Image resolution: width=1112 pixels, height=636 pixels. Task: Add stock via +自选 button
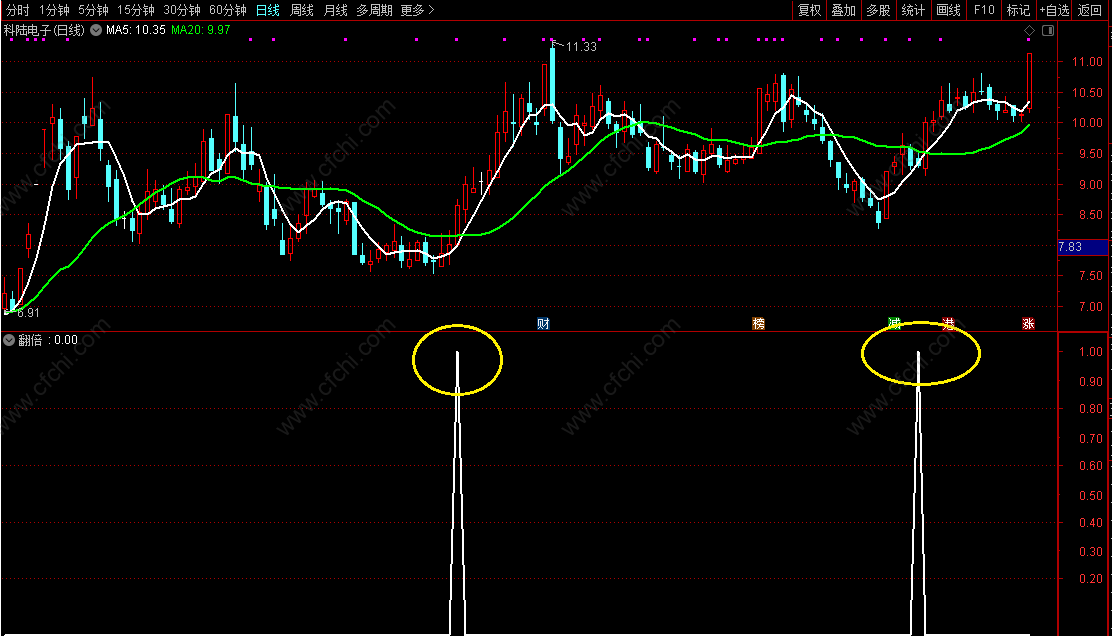1055,10
